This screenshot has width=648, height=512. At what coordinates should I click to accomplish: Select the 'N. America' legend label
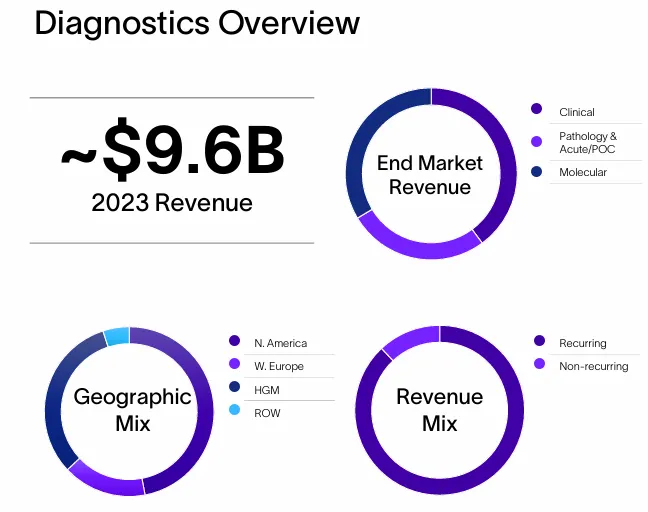(281, 343)
